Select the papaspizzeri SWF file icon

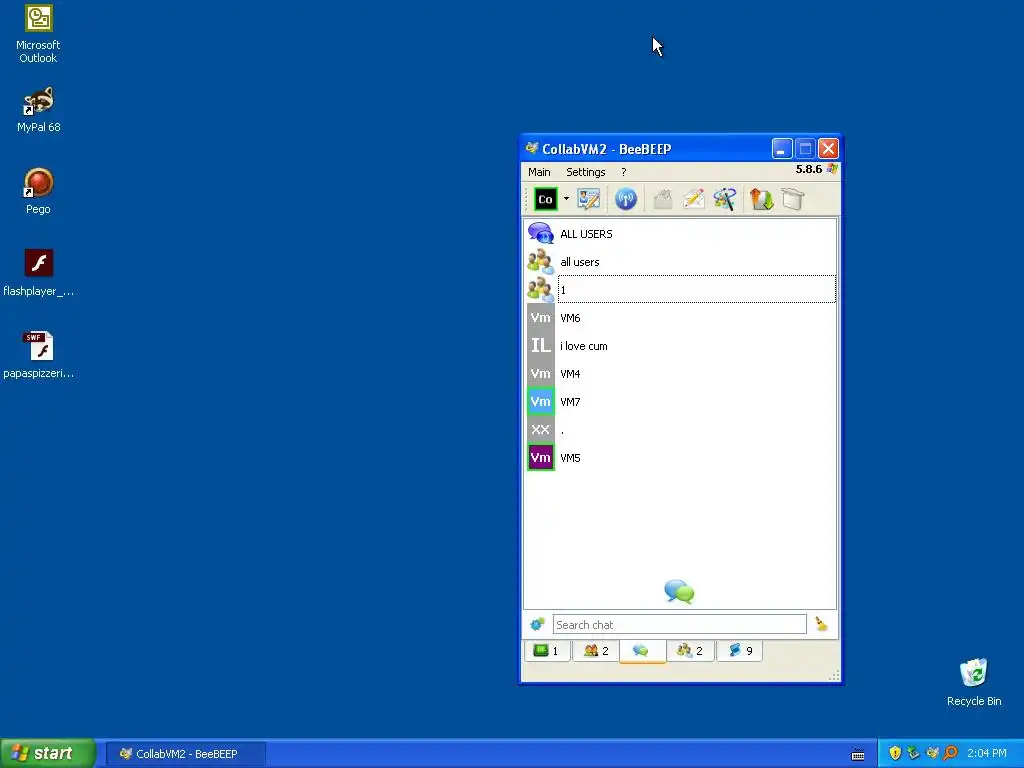[x=38, y=355]
